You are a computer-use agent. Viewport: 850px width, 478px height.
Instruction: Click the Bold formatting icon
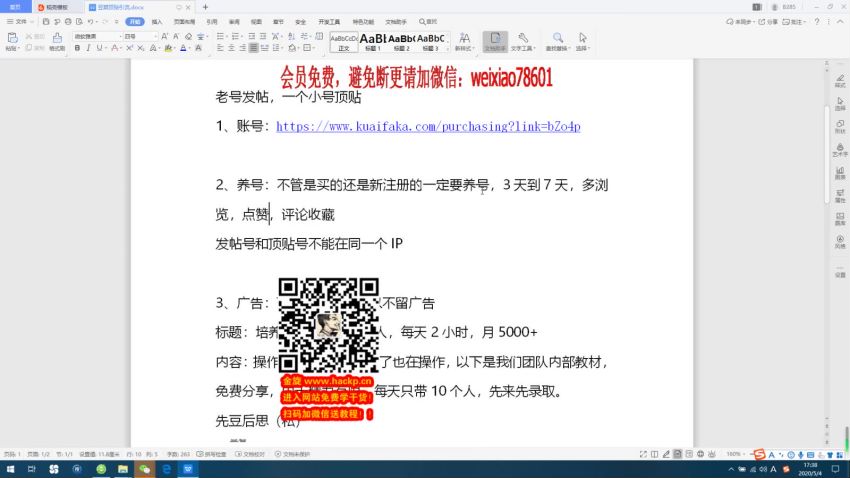pos(77,47)
